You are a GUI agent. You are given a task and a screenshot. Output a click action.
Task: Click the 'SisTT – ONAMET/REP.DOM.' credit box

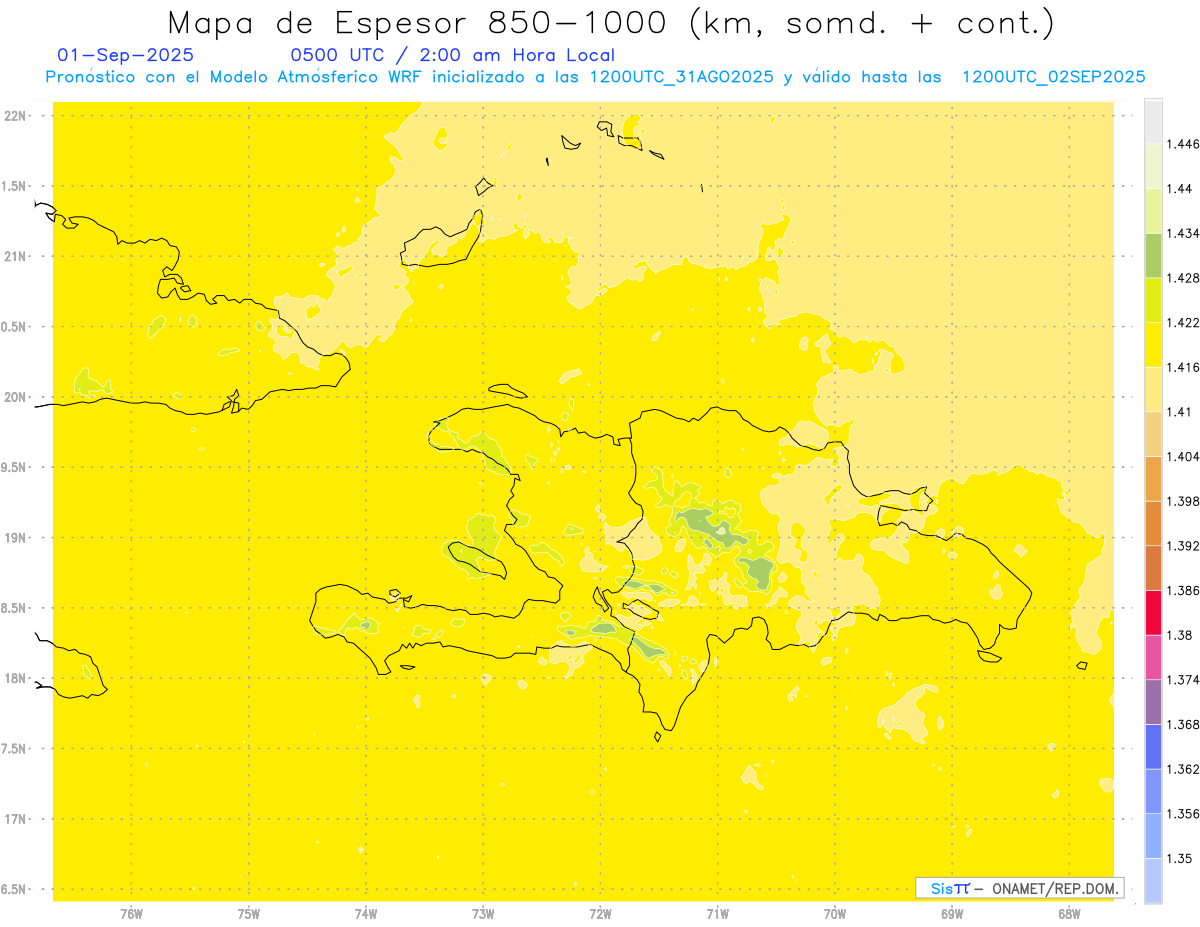[1020, 888]
